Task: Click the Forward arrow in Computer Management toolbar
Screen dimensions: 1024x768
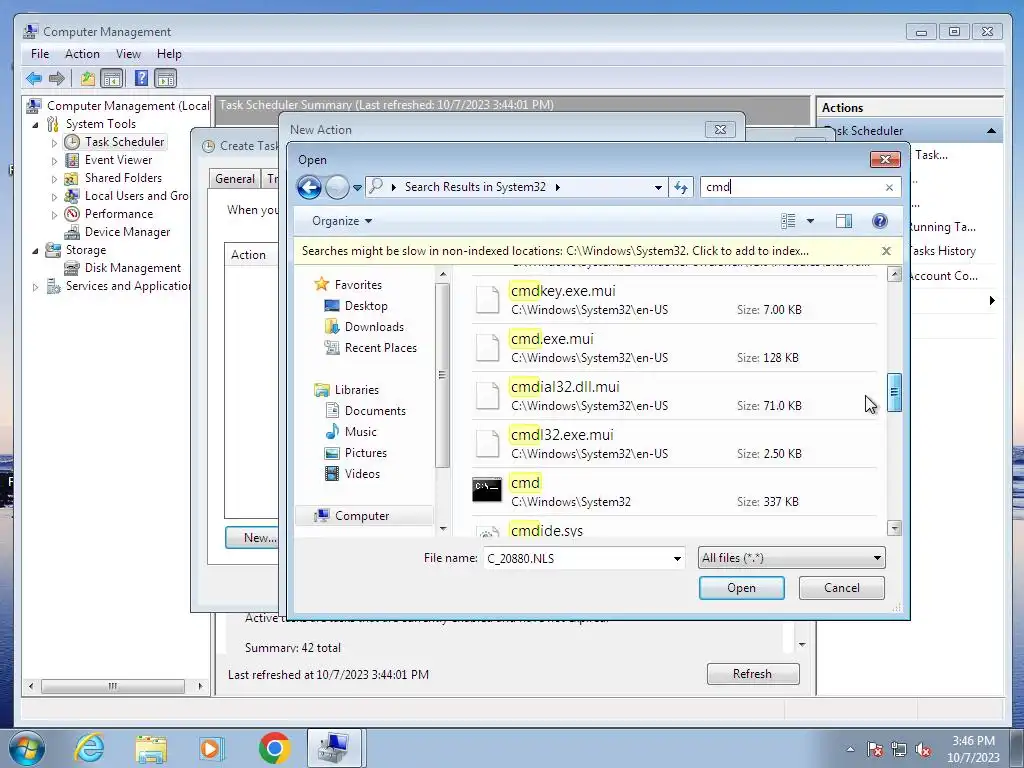Action: point(57,79)
